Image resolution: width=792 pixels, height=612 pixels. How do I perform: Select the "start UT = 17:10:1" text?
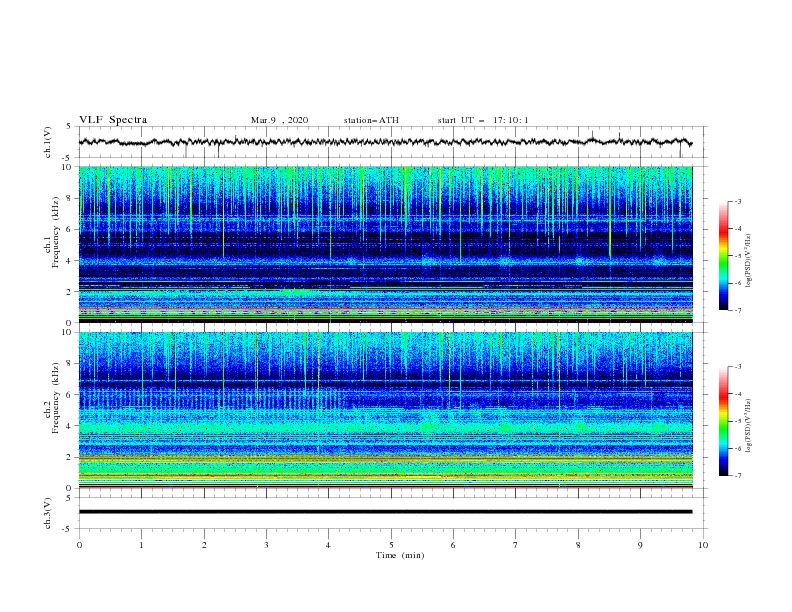pos(483,120)
